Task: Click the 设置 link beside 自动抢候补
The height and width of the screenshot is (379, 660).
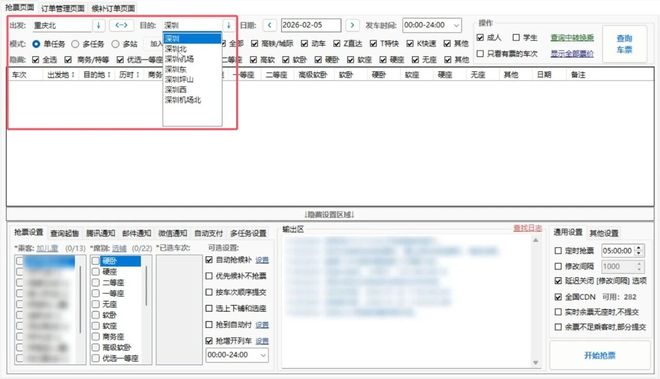Action: click(262, 260)
